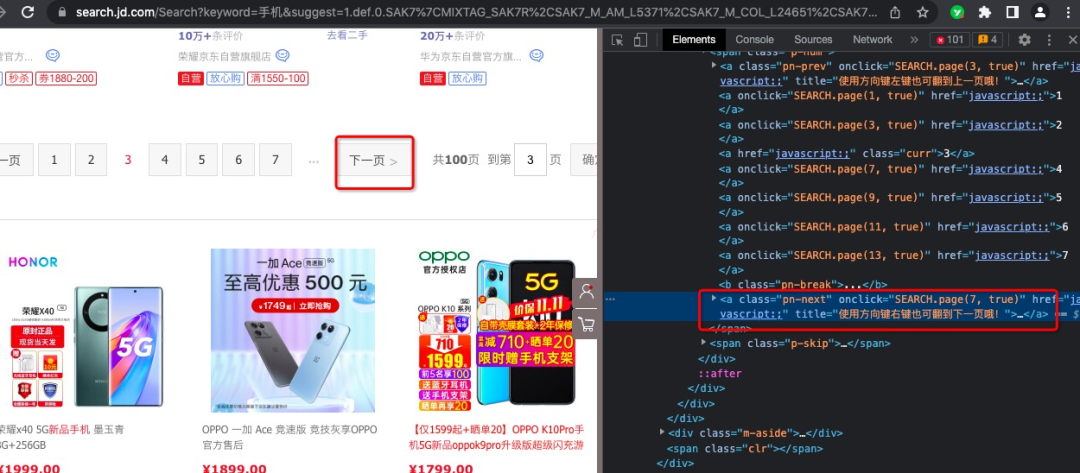Image resolution: width=1080 pixels, height=473 pixels.
Task: Click chat icon next to 荣耀京东自营旗舰店
Action: [282, 56]
